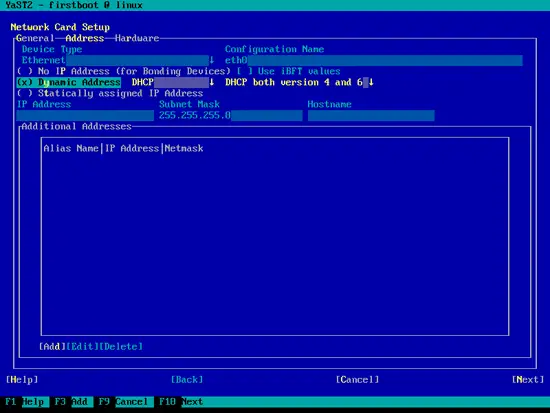Switch to the General tab
This screenshot has height=413, width=550.
point(35,38)
